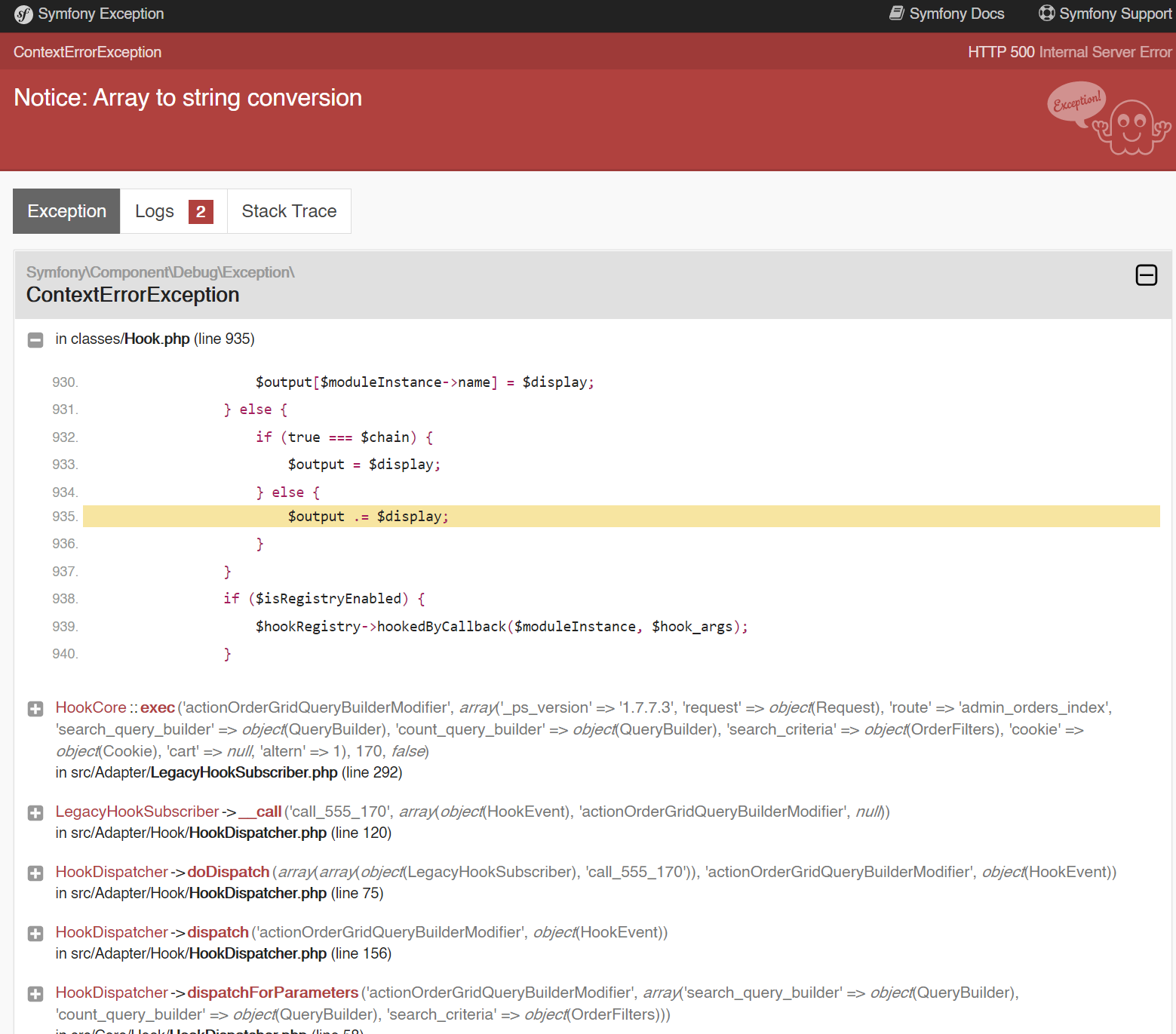Click code line 932 chain condition
Image resolution: width=1176 pixels, height=1034 pixels.
pos(344,437)
